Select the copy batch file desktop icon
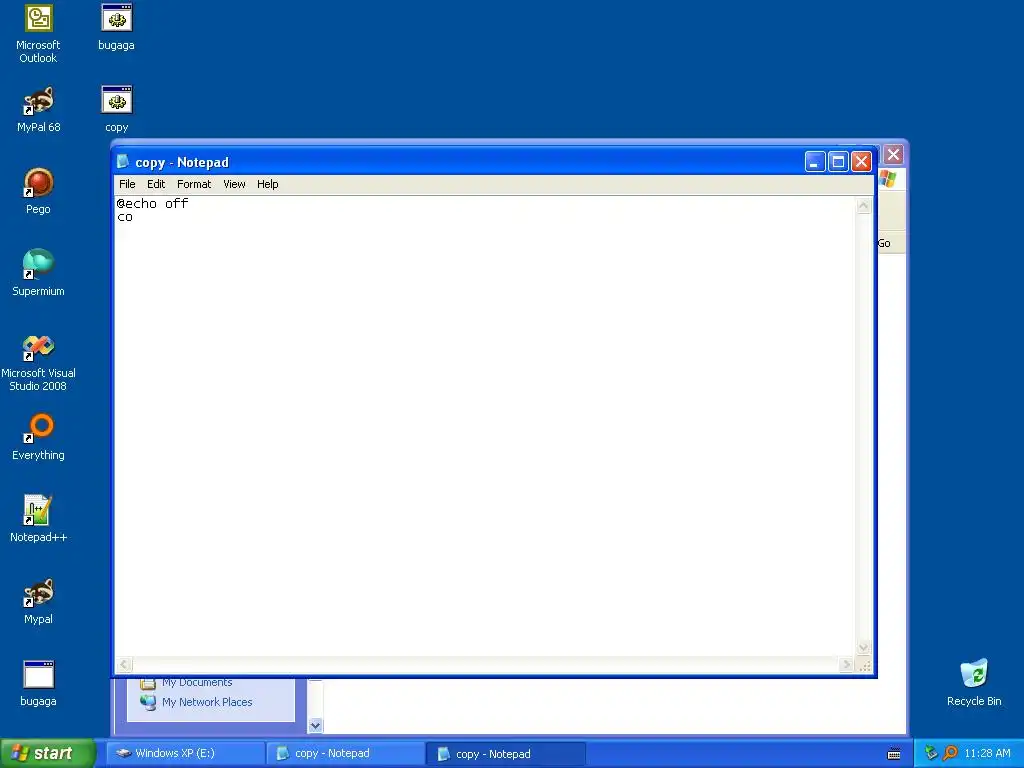The height and width of the screenshot is (768, 1024). 117,110
